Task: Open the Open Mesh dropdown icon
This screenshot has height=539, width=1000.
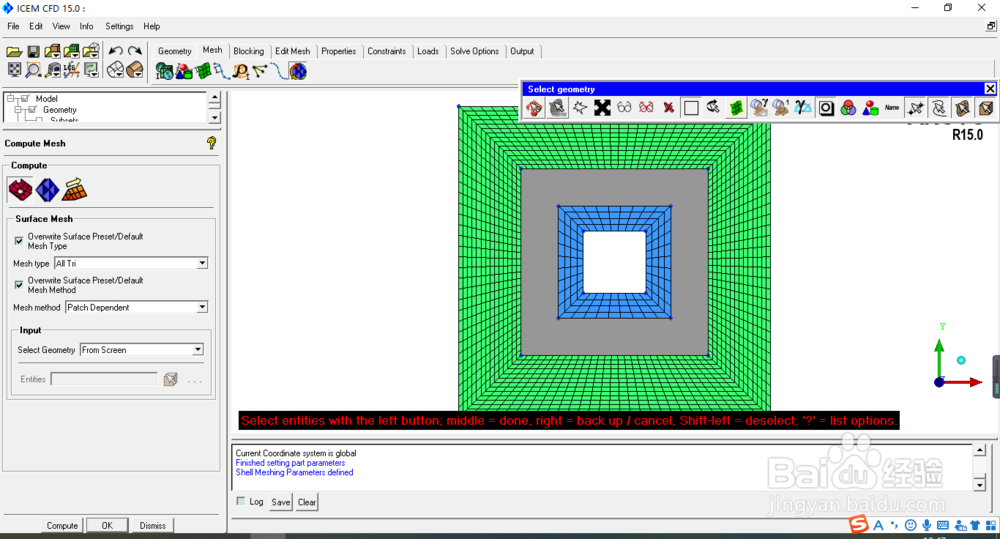Action: pos(71,52)
